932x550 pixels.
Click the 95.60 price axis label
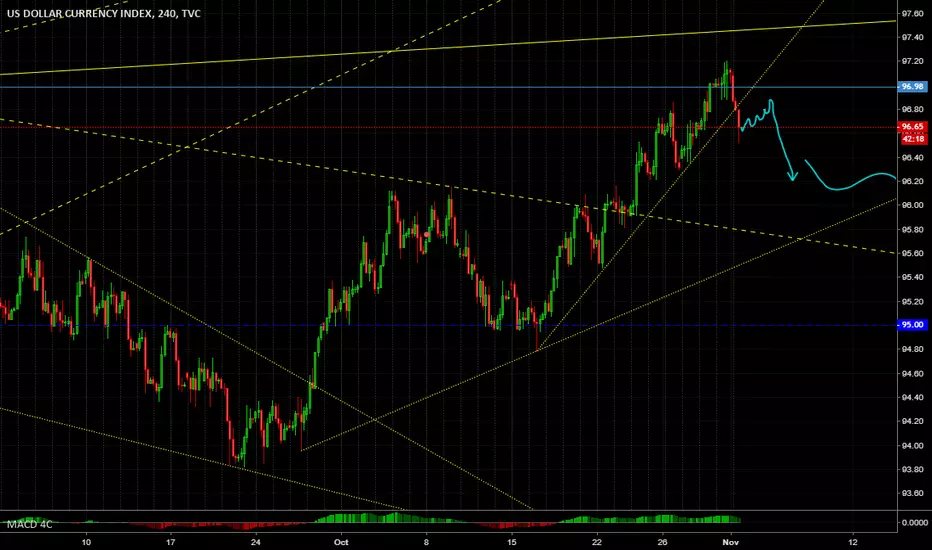point(912,253)
